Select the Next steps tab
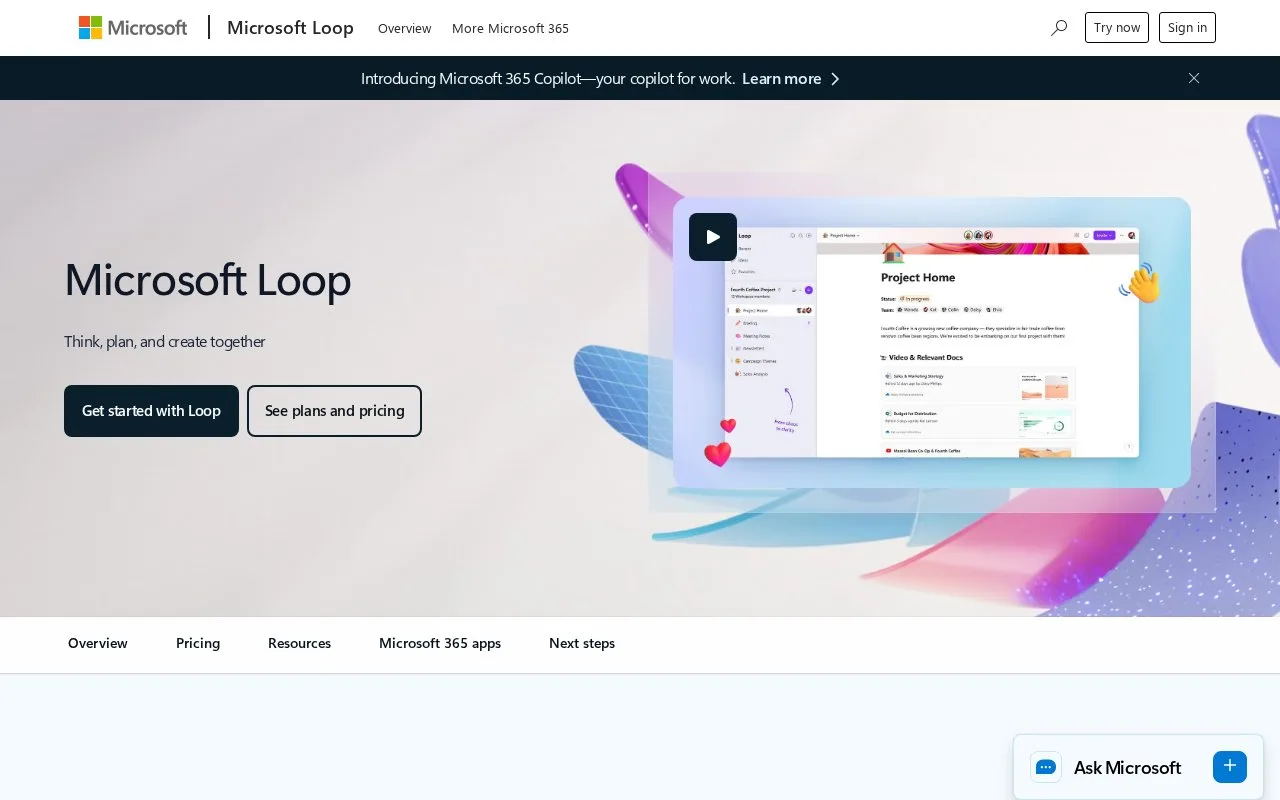Image resolution: width=1280 pixels, height=800 pixels. [582, 644]
